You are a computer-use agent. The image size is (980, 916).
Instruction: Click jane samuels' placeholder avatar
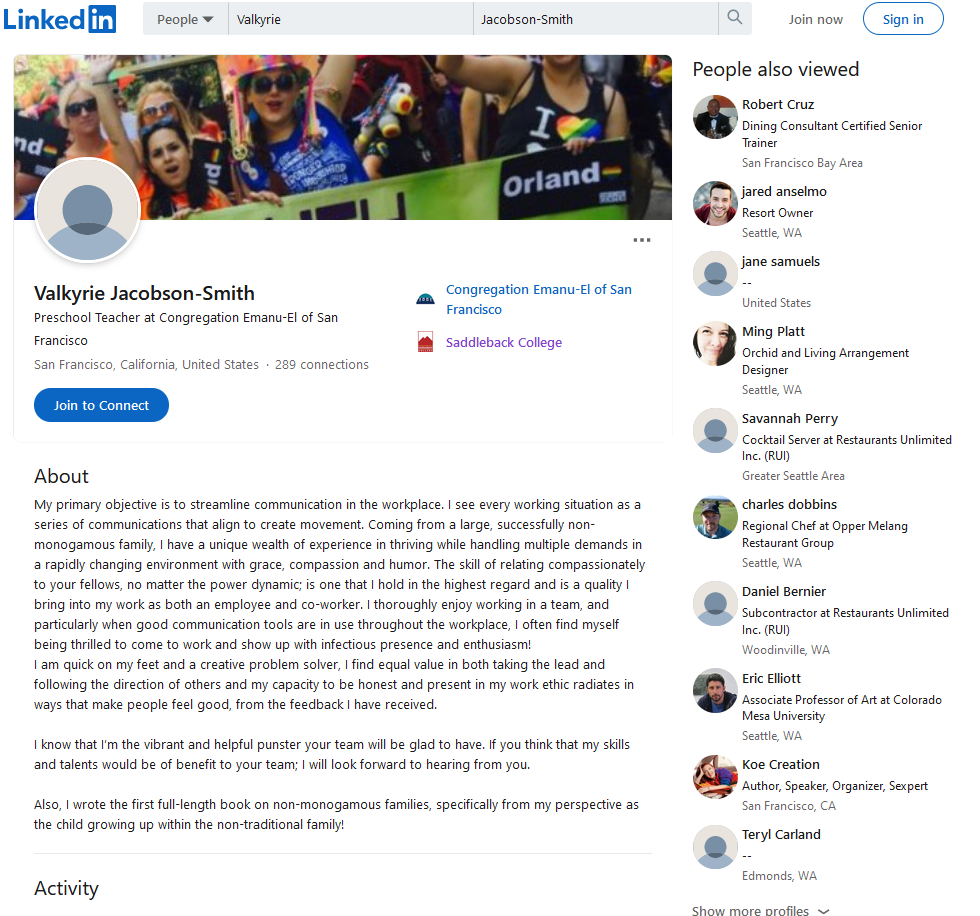click(x=716, y=274)
